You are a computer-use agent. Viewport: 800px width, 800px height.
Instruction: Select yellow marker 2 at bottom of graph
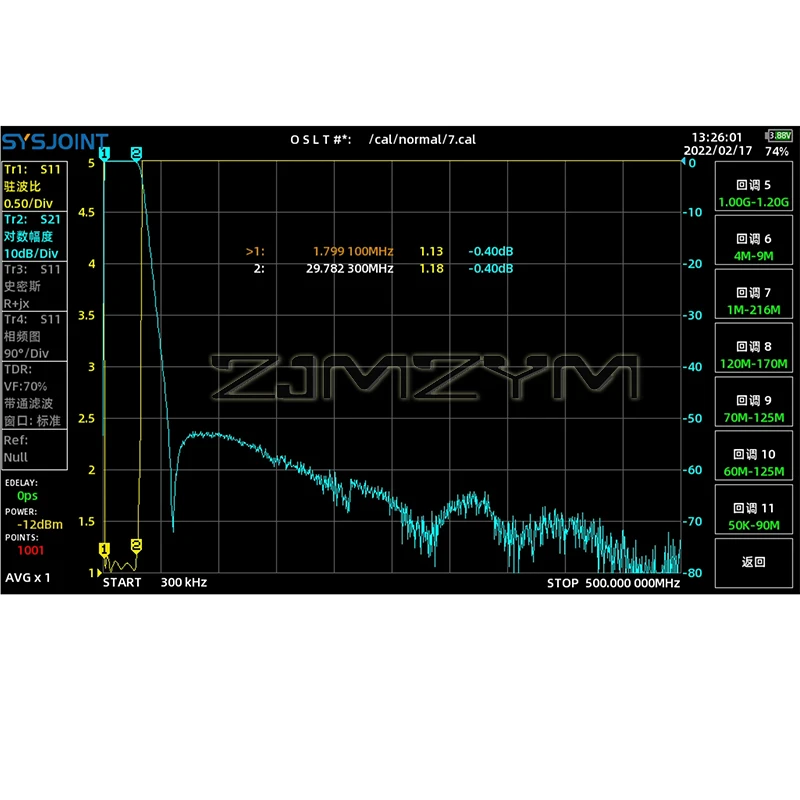point(136,545)
